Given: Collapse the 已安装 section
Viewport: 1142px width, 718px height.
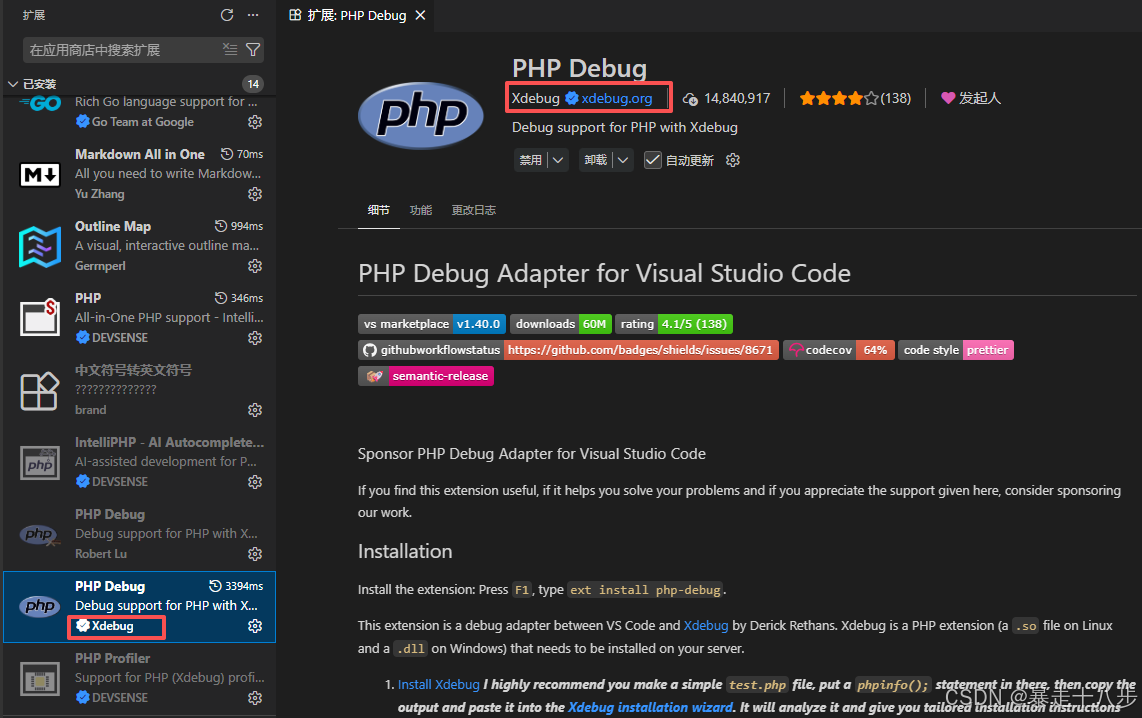Looking at the screenshot, I should [x=12, y=84].
